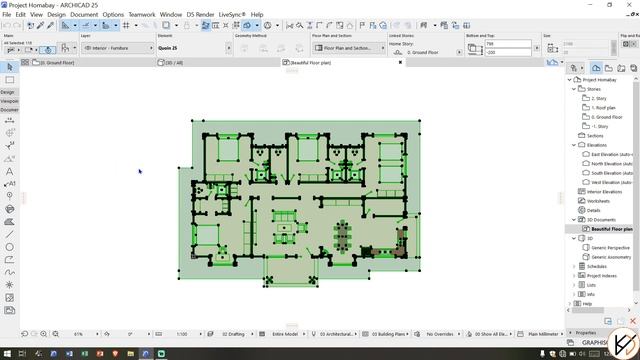The width and height of the screenshot is (640, 360).
Task: Click the Pick Up Parameters eyedropper icon
Action: pos(40,25)
